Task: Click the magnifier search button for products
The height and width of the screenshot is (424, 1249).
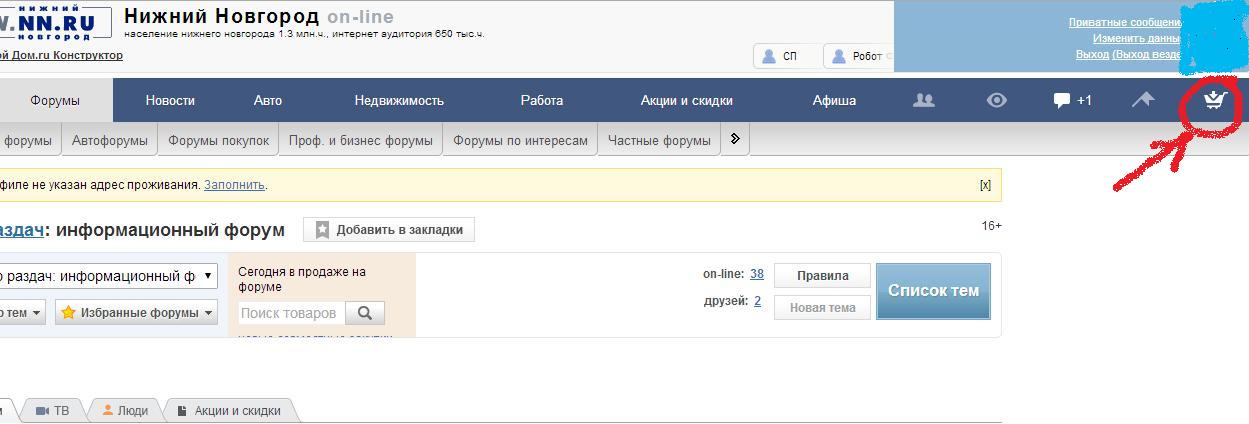Action: (365, 313)
